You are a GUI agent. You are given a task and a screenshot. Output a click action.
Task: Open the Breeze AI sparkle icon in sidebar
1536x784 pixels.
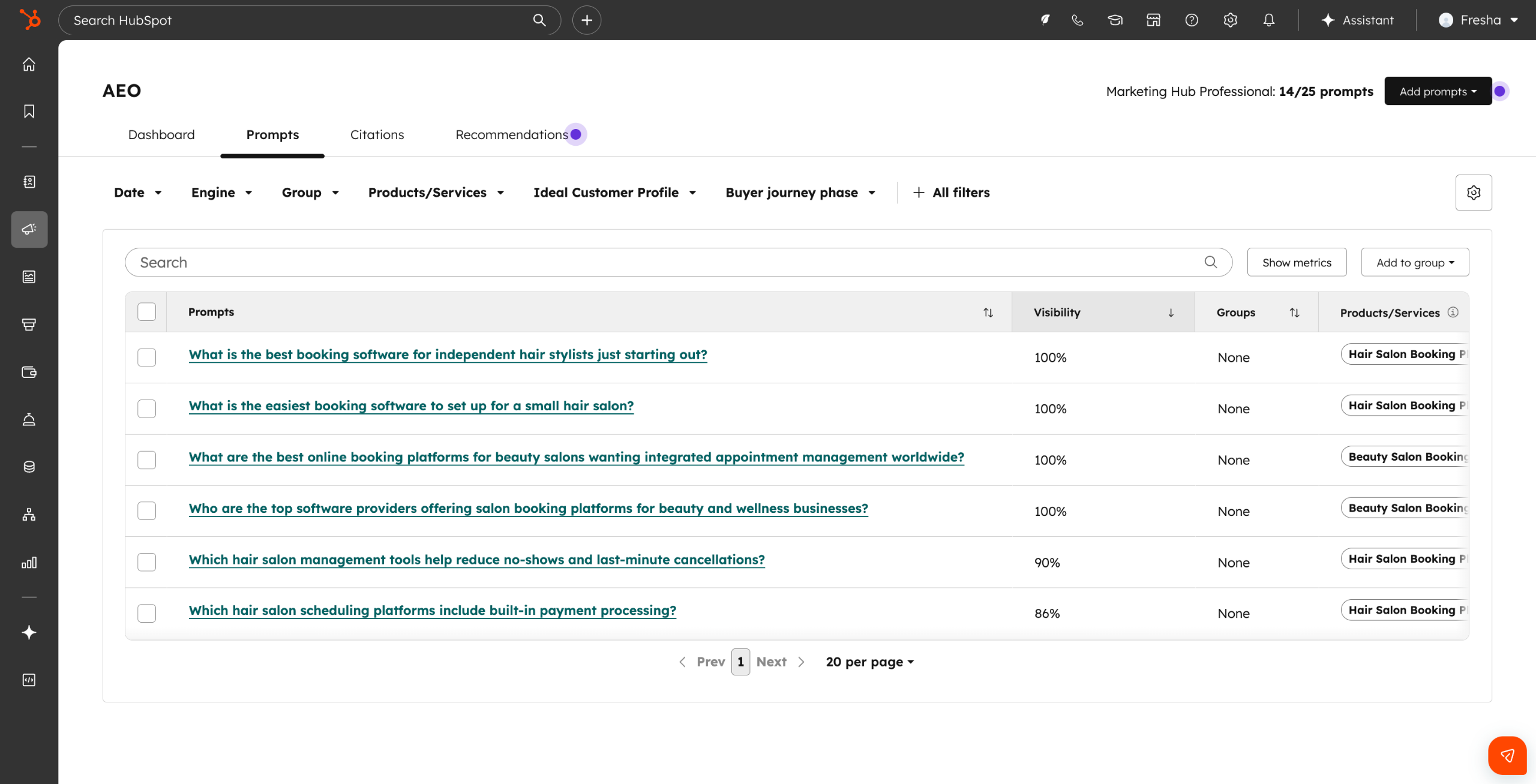click(x=29, y=632)
